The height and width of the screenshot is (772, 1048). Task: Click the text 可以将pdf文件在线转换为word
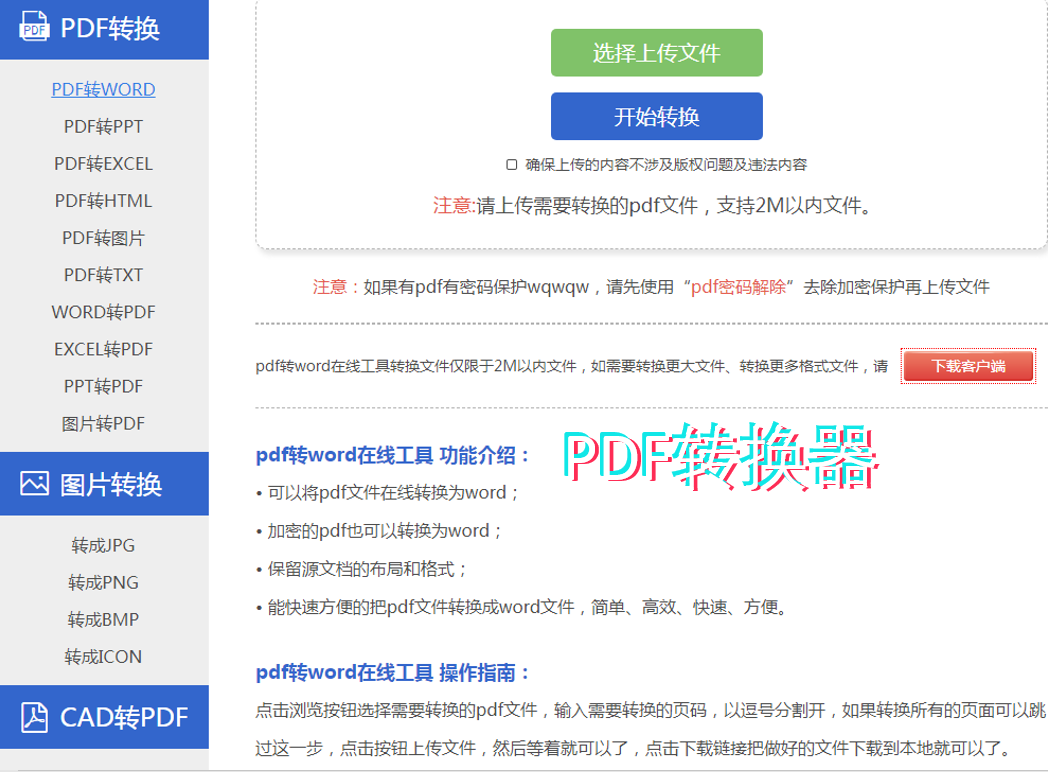pyautogui.click(x=387, y=493)
